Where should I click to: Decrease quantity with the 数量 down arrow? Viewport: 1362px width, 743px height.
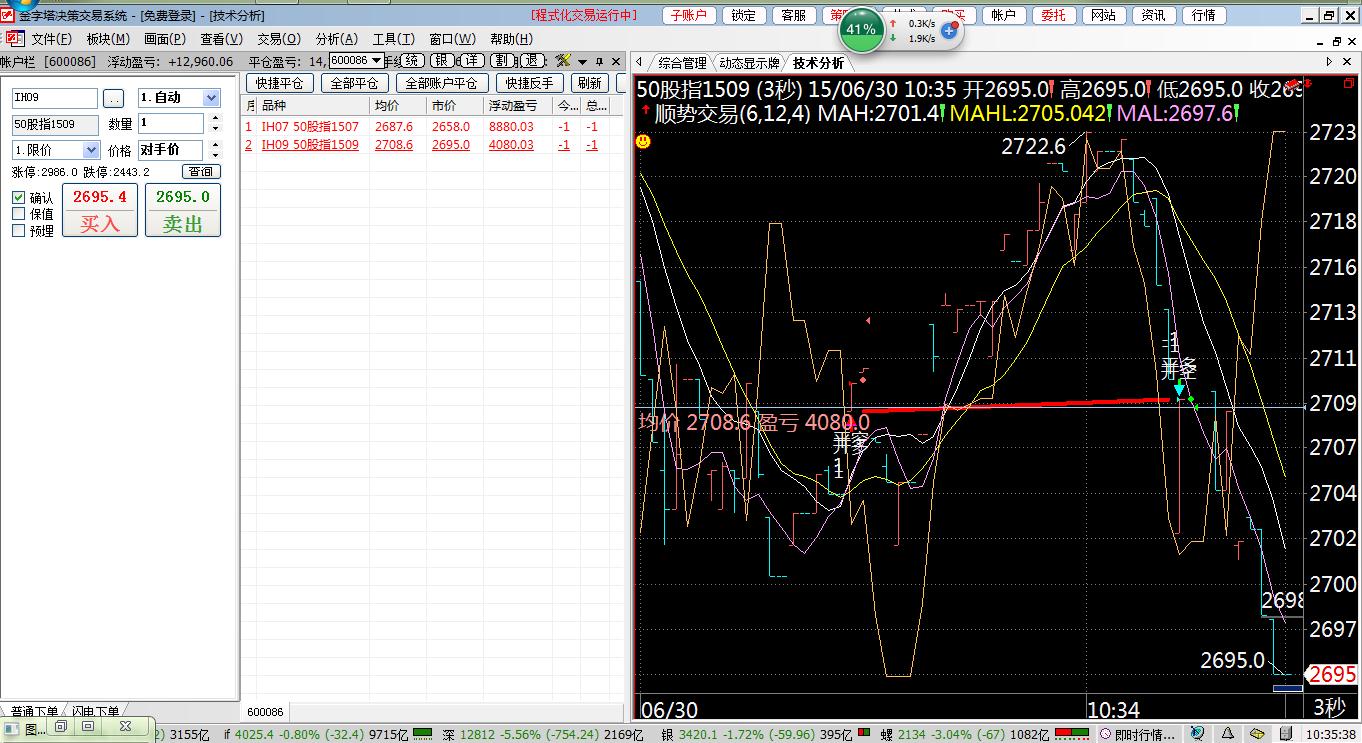(x=214, y=129)
